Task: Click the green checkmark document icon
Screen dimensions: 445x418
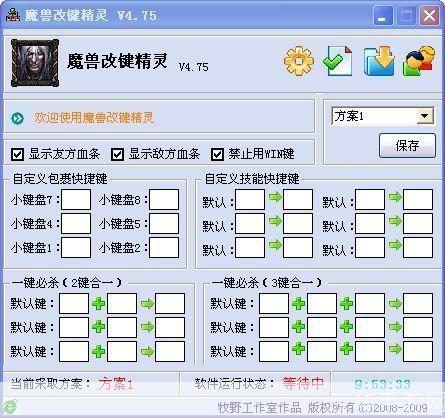Action: click(338, 61)
